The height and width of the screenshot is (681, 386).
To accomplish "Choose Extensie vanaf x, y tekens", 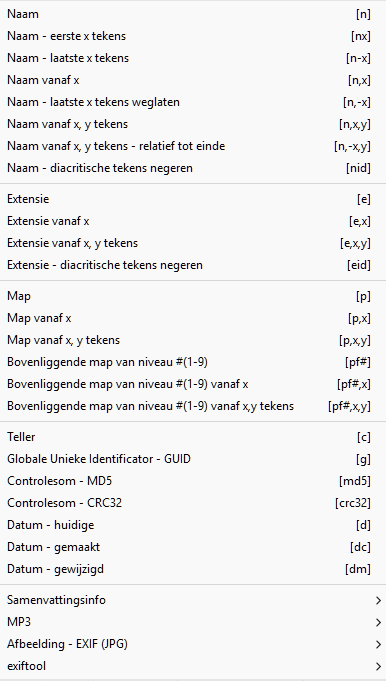I will pyautogui.click(x=193, y=243).
